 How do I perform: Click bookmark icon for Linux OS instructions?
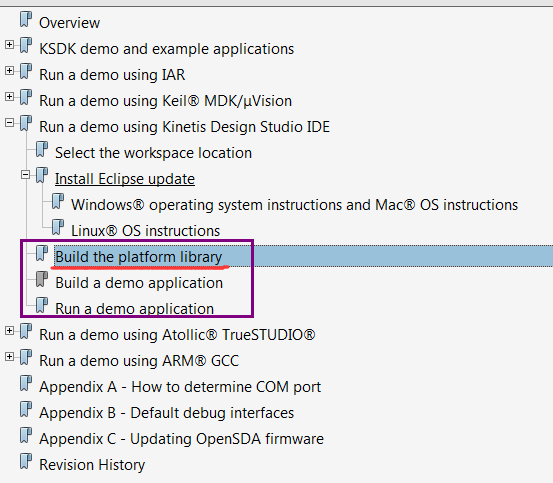tap(58, 227)
